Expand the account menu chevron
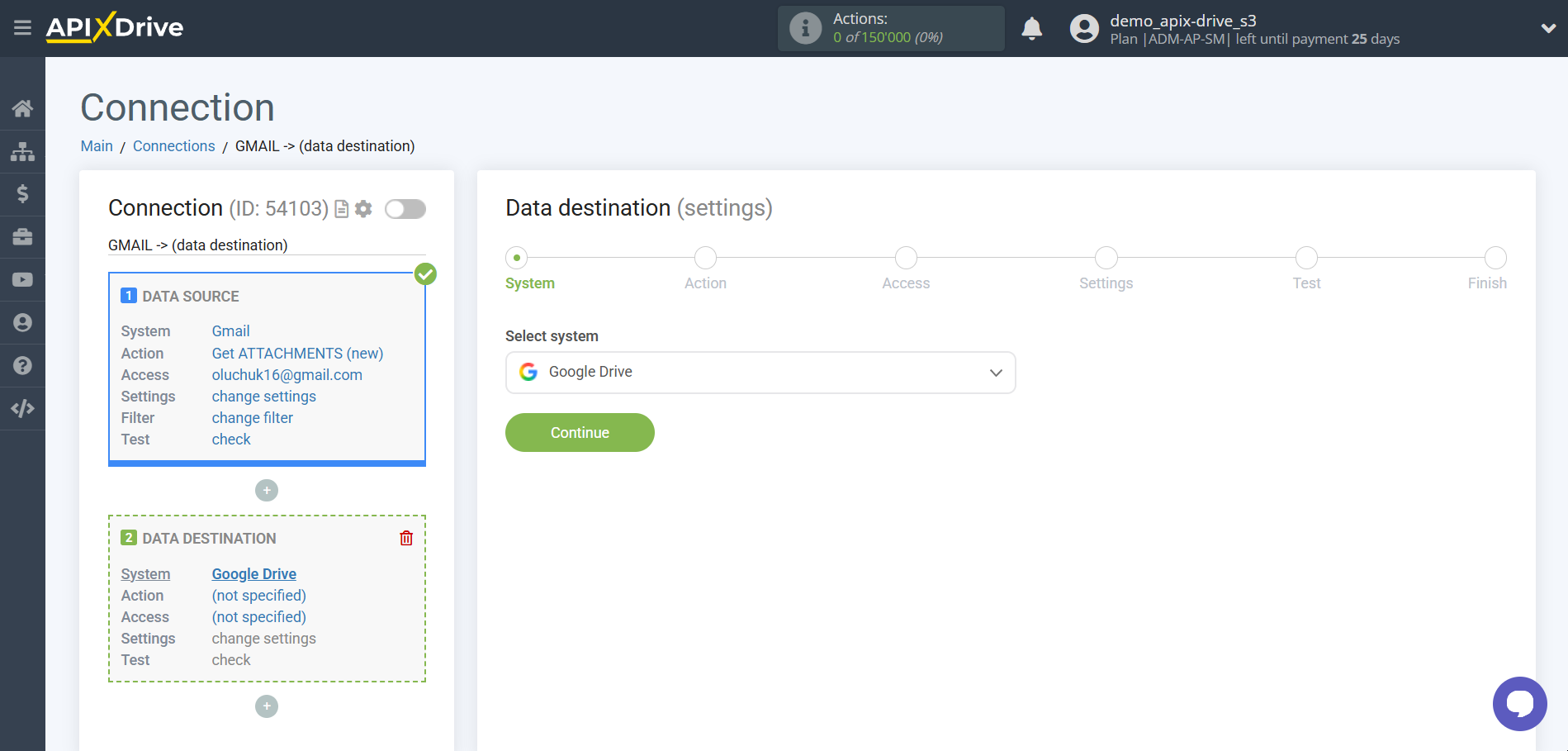Screen dimensions: 1568x751 [1548, 28]
